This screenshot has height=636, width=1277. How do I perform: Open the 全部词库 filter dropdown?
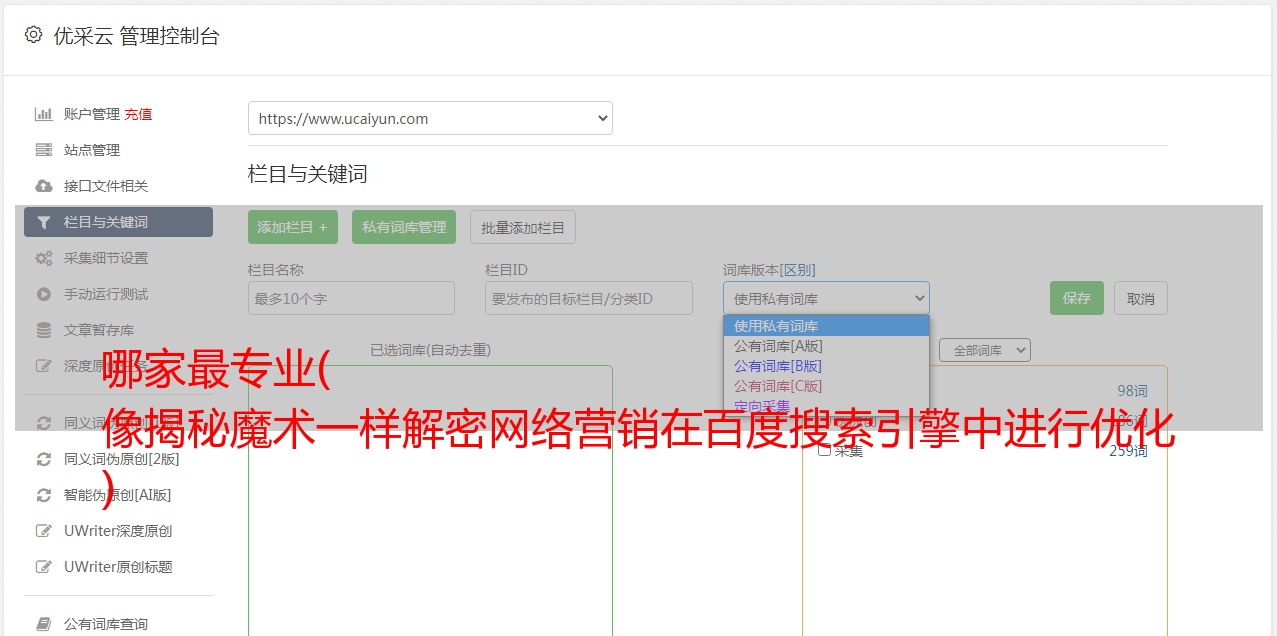pyautogui.click(x=985, y=350)
